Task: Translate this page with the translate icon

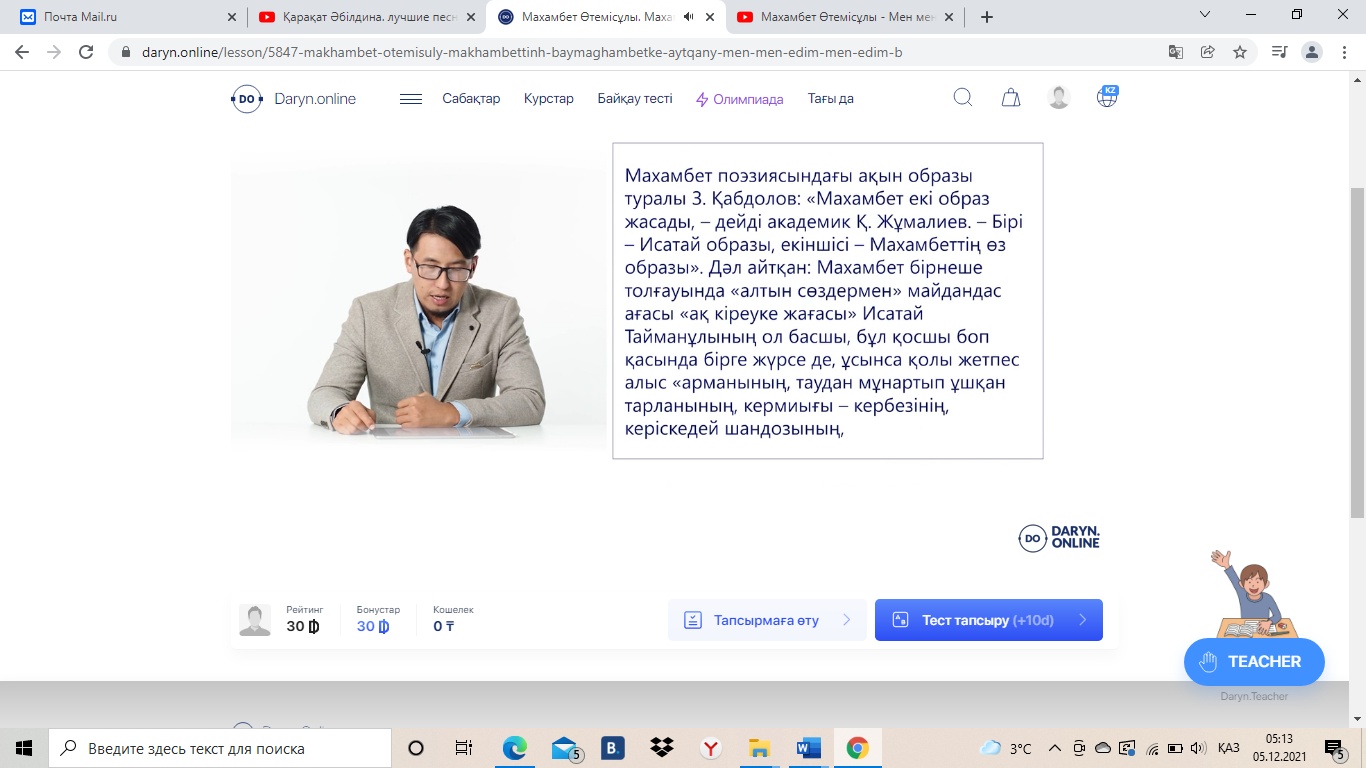Action: pyautogui.click(x=1176, y=52)
